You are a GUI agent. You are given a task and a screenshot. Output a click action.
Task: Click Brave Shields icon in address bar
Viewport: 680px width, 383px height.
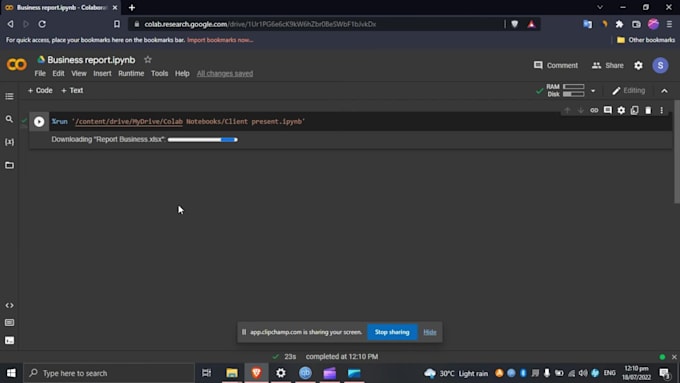click(515, 24)
